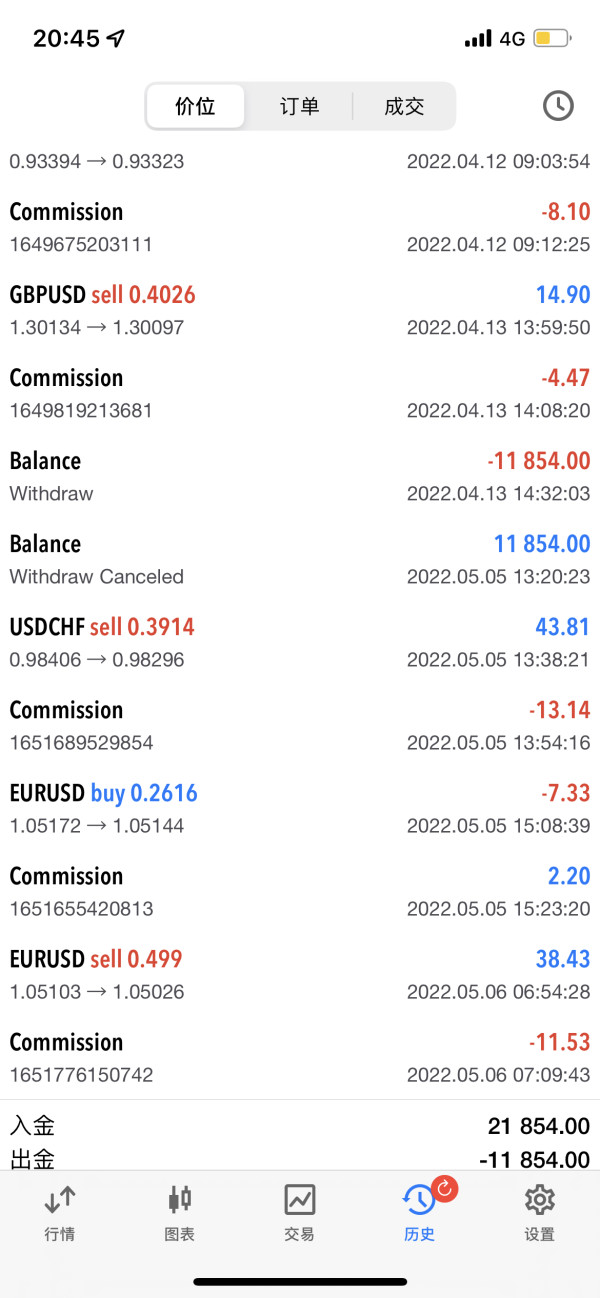Open the clock date range filter
This screenshot has width=600, height=1298.
tap(557, 106)
